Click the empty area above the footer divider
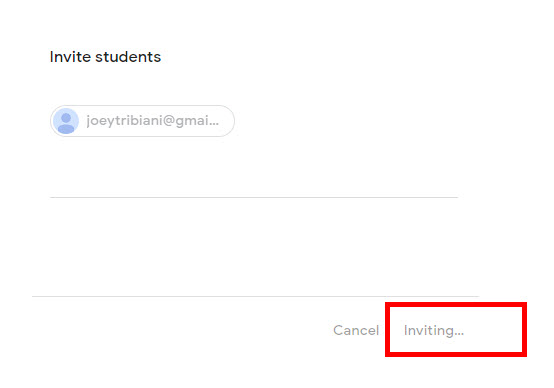This screenshot has width=554, height=388. [254, 247]
